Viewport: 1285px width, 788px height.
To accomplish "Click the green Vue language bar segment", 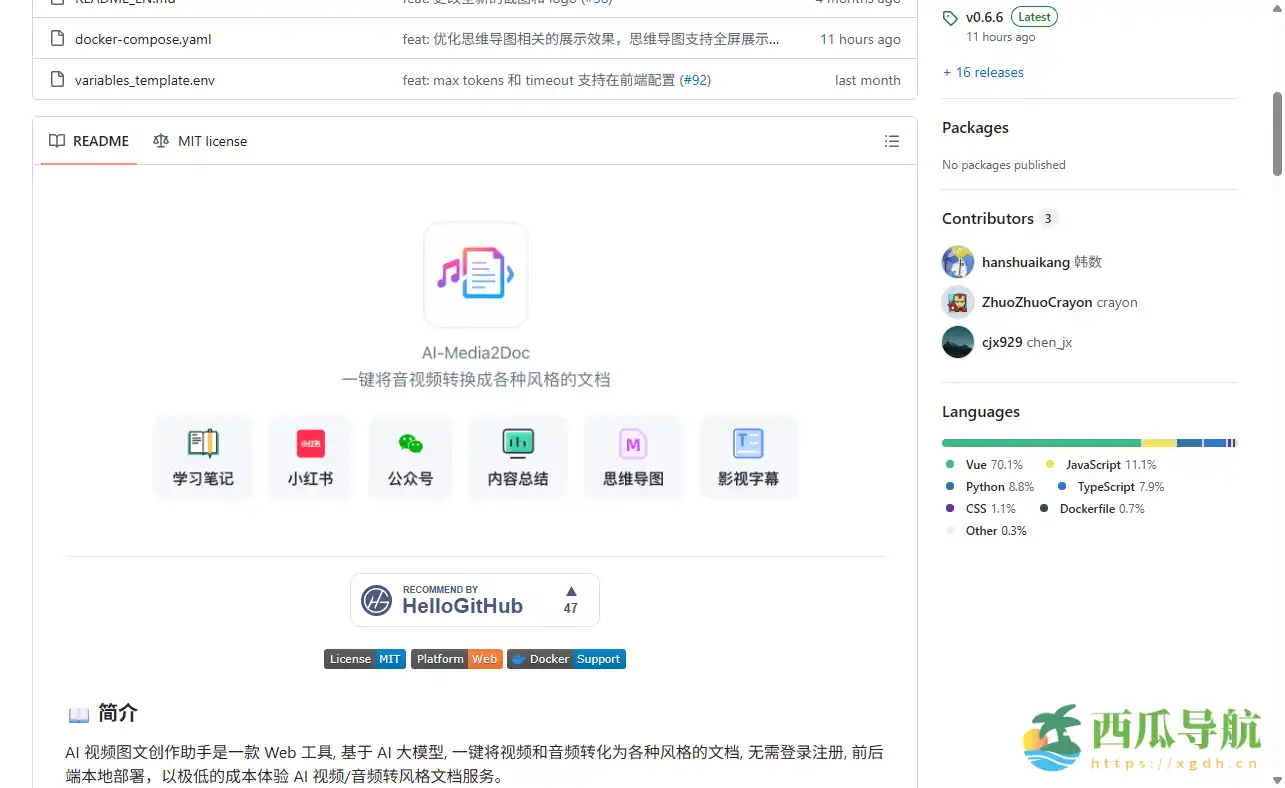I will coord(1040,443).
